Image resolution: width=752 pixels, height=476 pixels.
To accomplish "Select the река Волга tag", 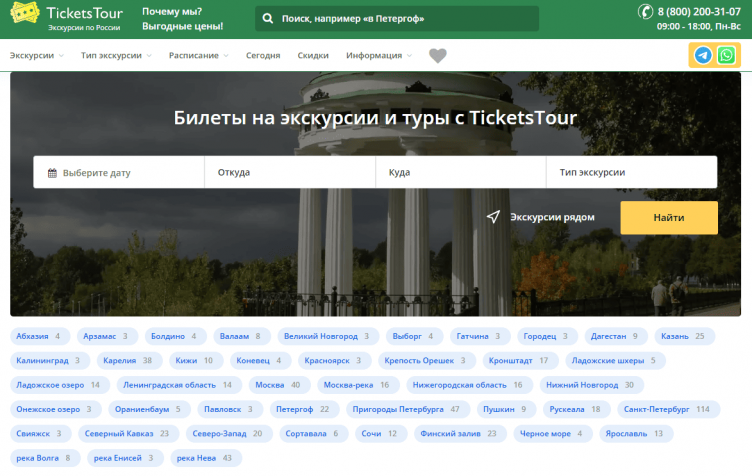I will point(45,458).
